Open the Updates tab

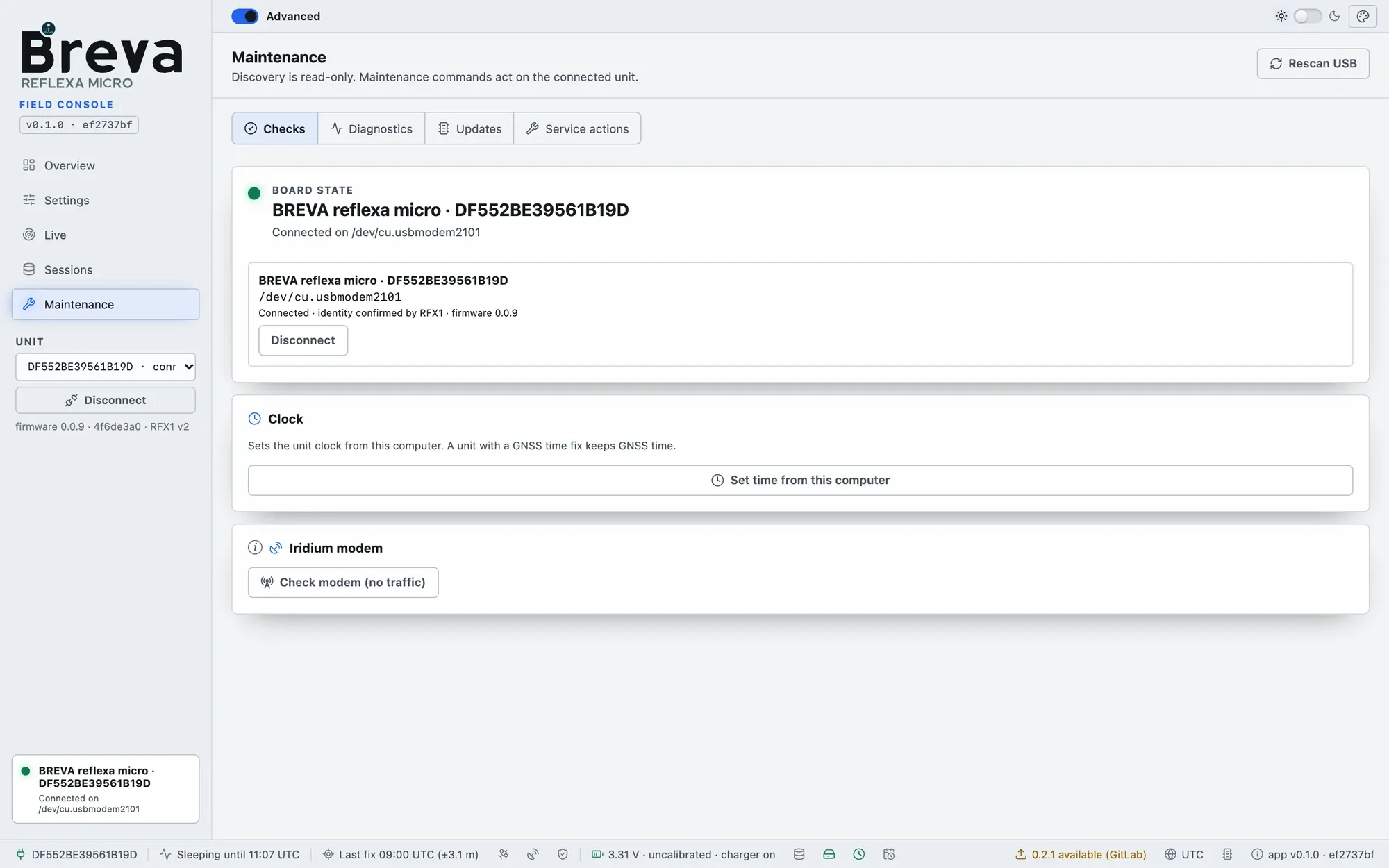pyautogui.click(x=469, y=128)
